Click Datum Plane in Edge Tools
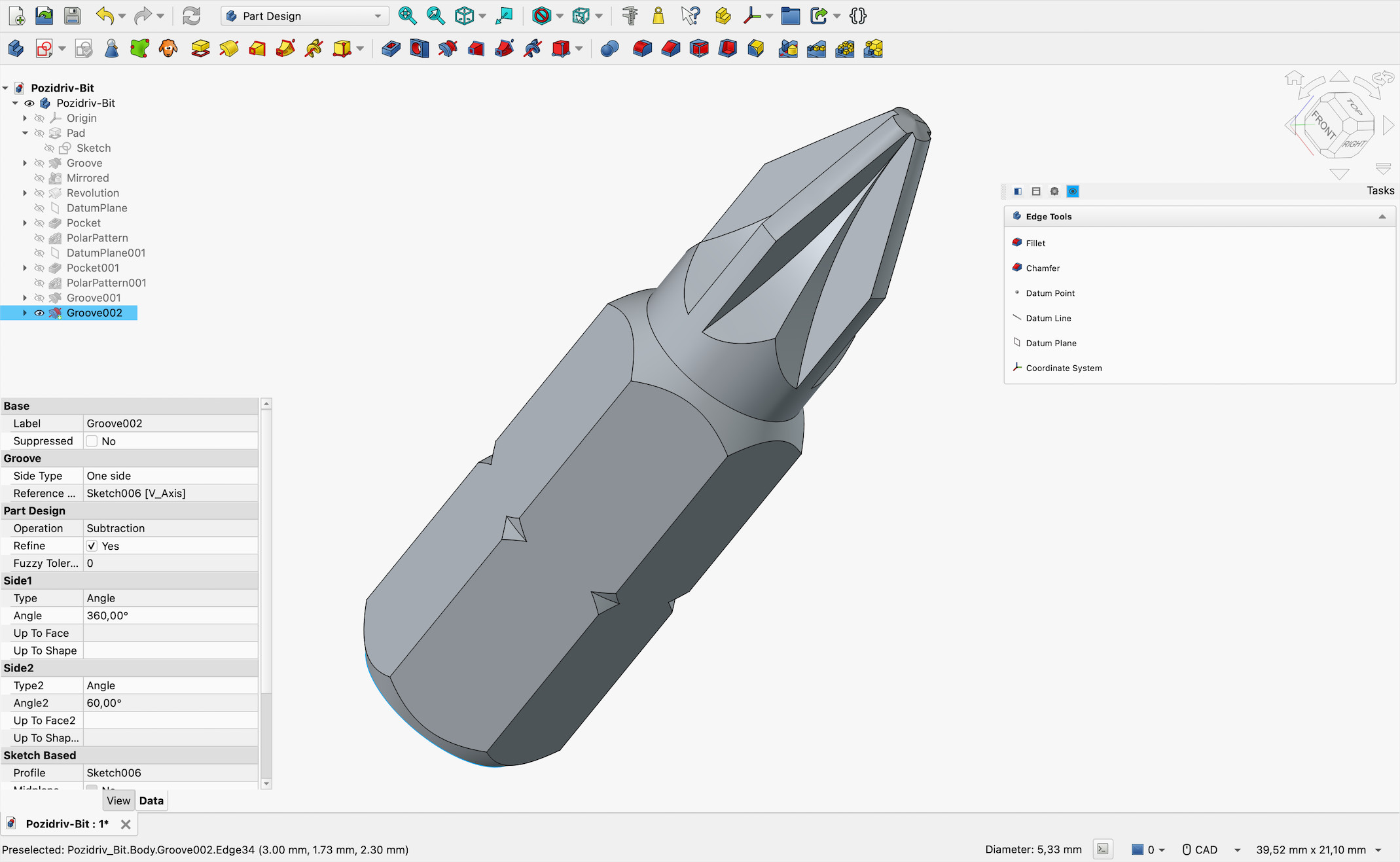This screenshot has width=1400, height=862. coord(1051,343)
